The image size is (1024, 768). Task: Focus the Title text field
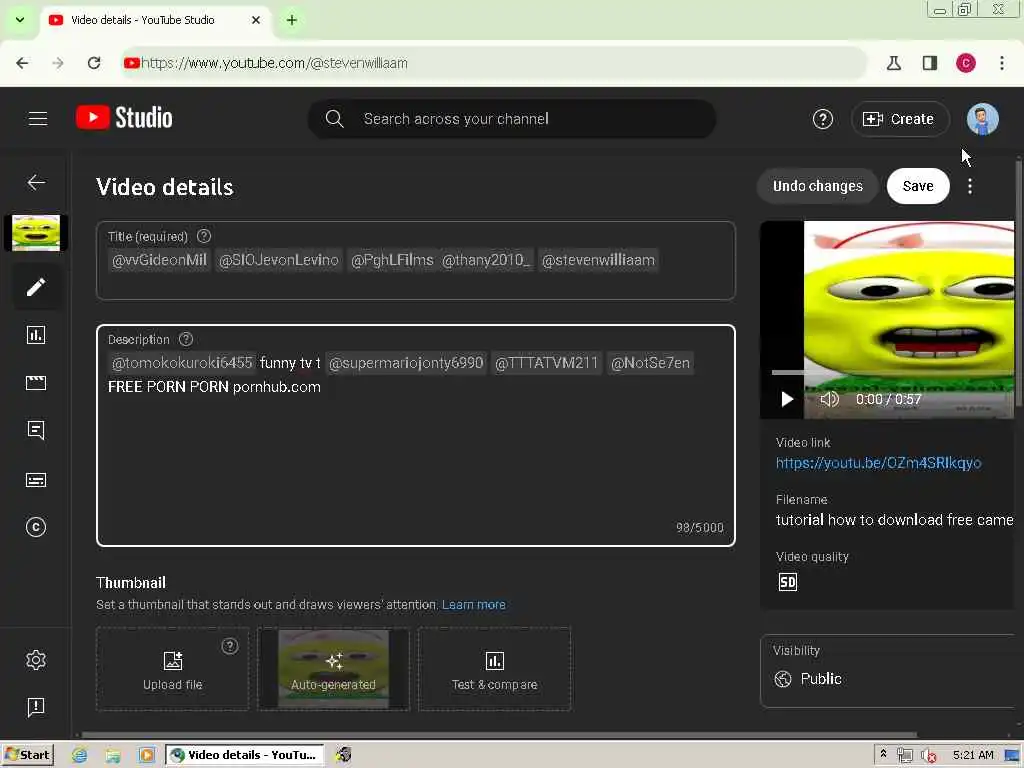(x=415, y=261)
